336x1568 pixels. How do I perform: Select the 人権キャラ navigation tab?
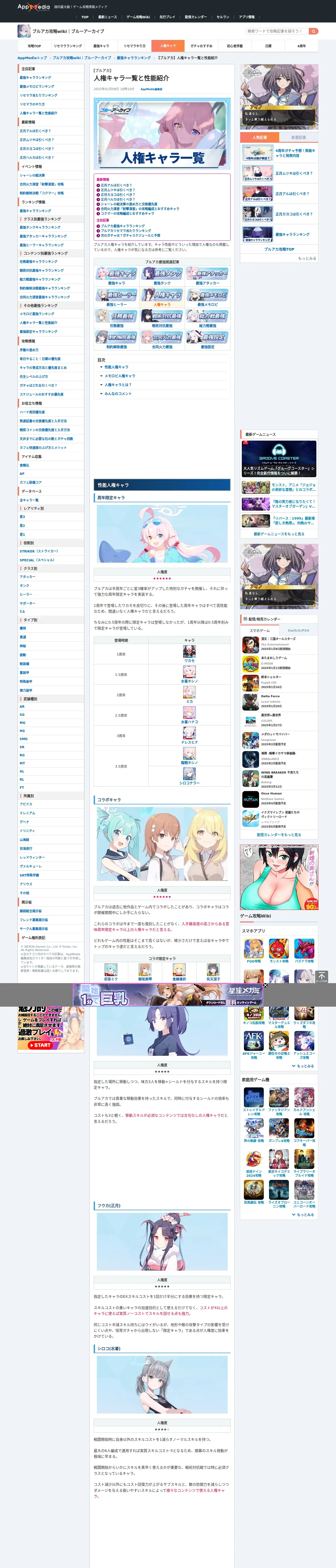(x=168, y=46)
